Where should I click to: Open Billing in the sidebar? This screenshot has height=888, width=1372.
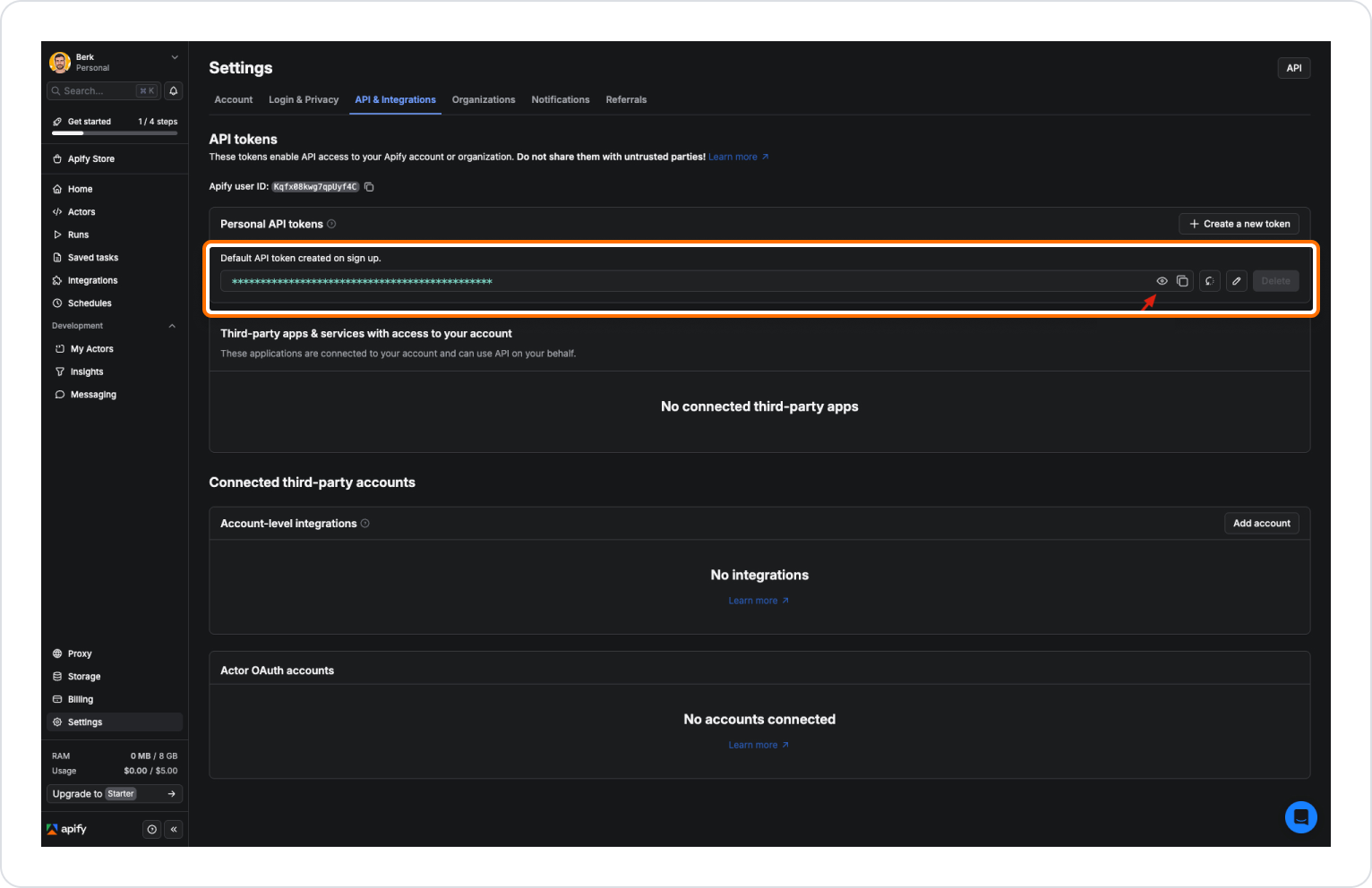[115, 699]
